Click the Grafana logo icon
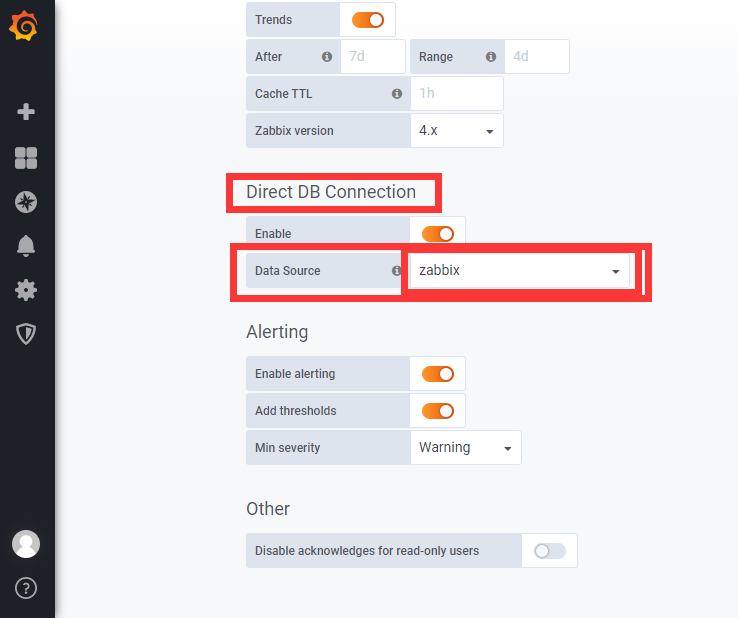The height and width of the screenshot is (618, 738). click(x=24, y=26)
